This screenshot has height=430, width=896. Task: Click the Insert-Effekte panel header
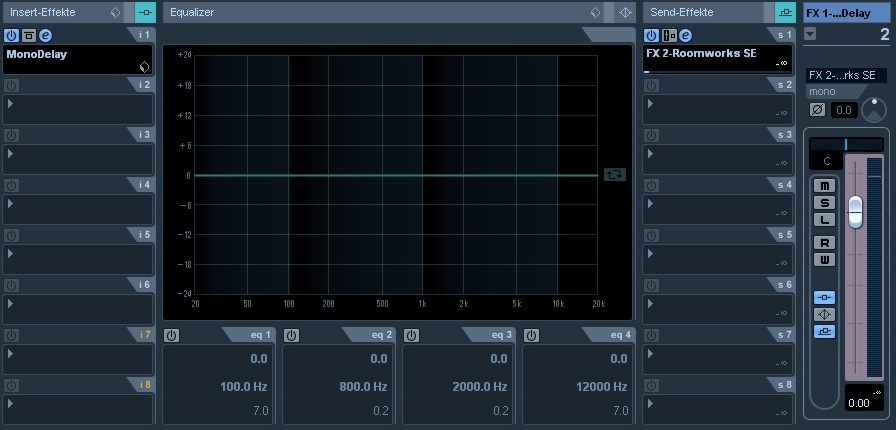click(x=55, y=13)
